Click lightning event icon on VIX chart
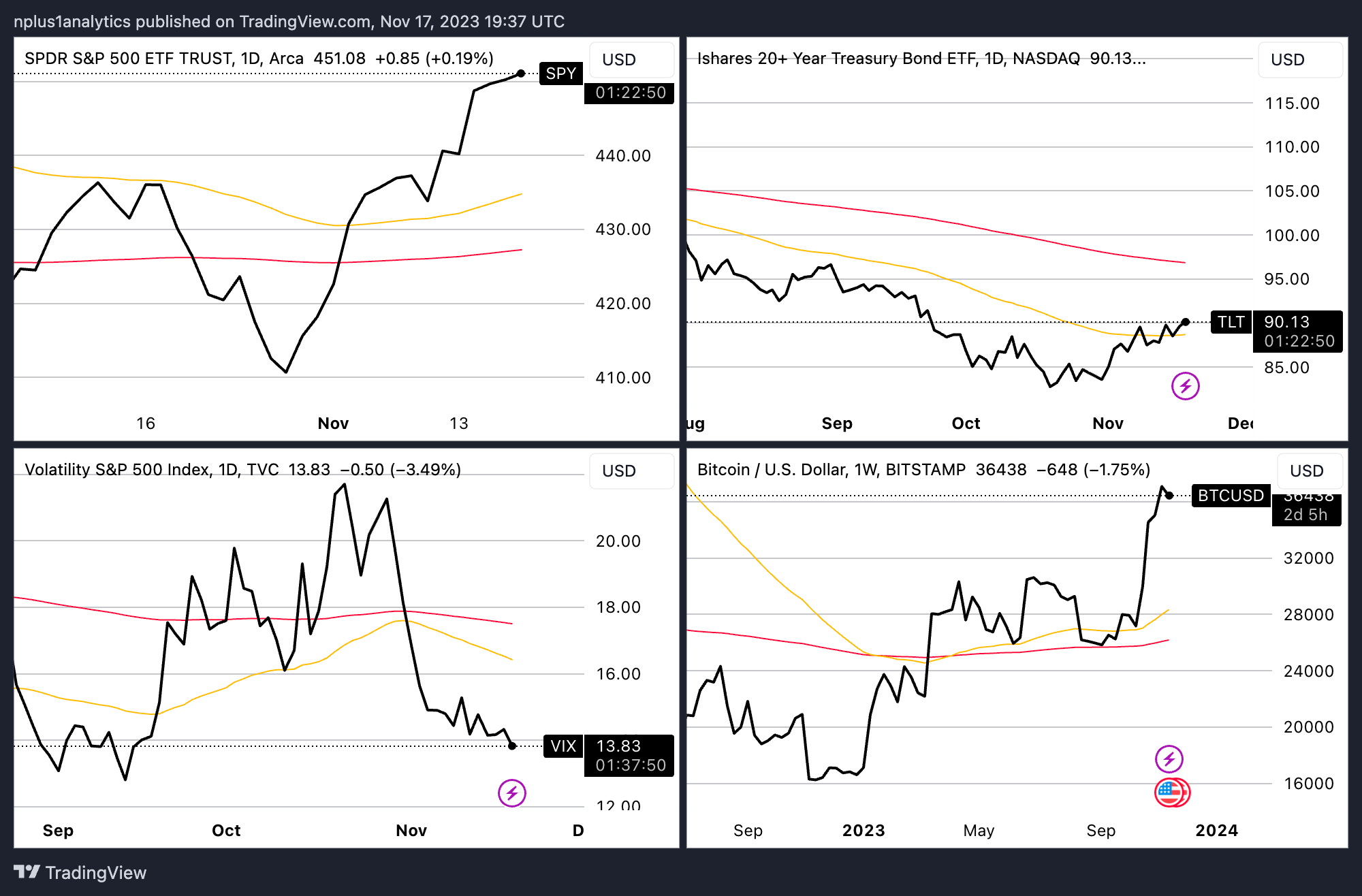The image size is (1362, 896). coord(511,793)
